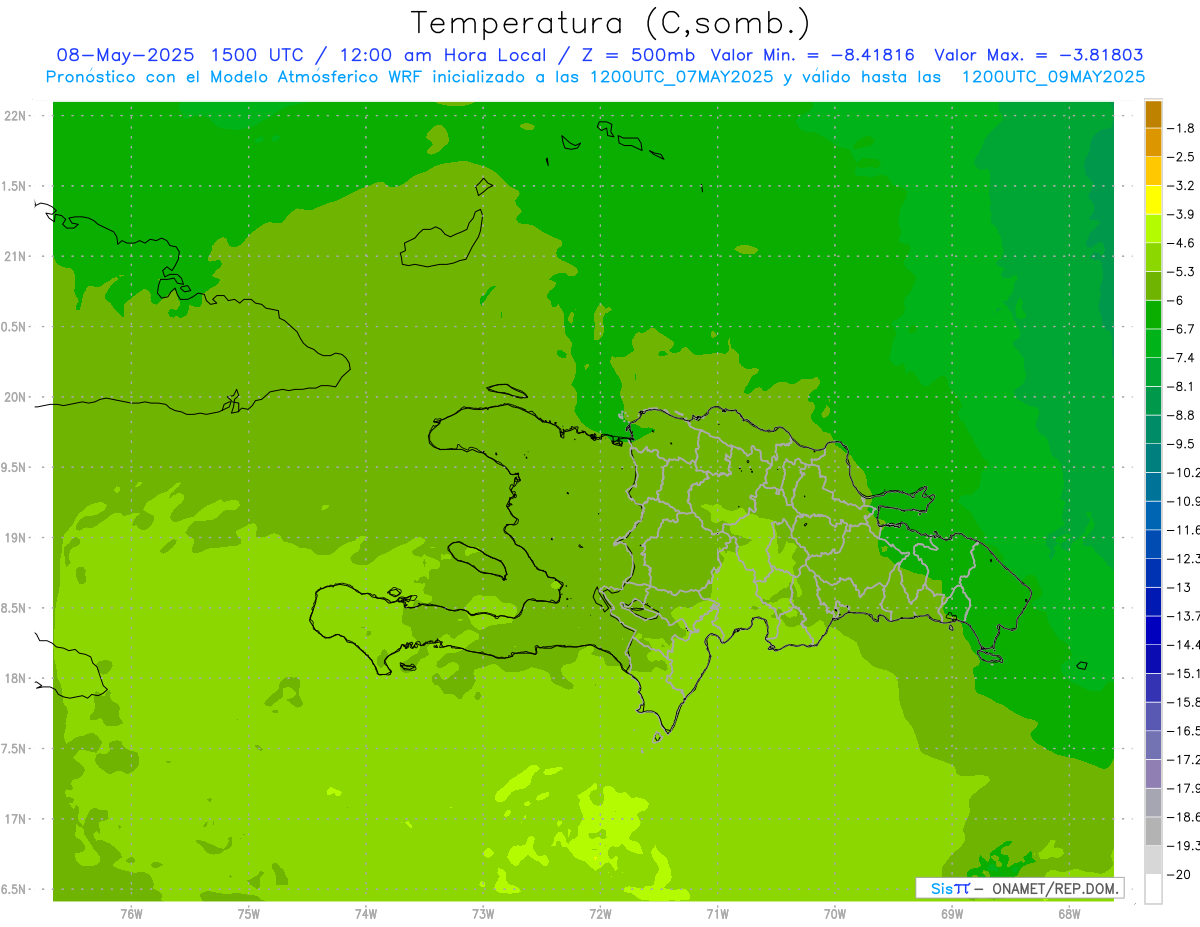Click the "ONAMET/REP.DOM." credit label

point(1055,888)
